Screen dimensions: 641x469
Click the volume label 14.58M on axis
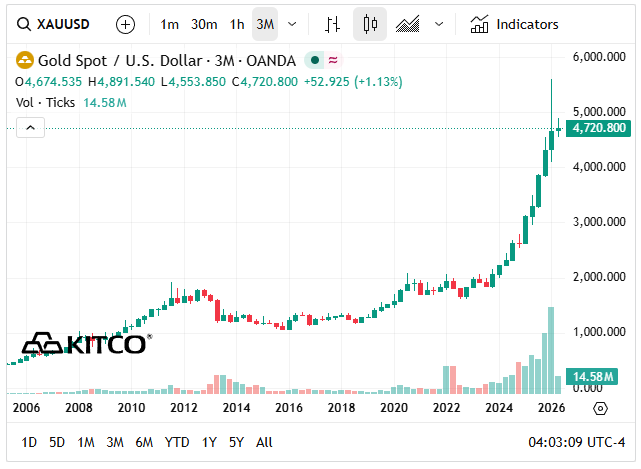(x=592, y=377)
